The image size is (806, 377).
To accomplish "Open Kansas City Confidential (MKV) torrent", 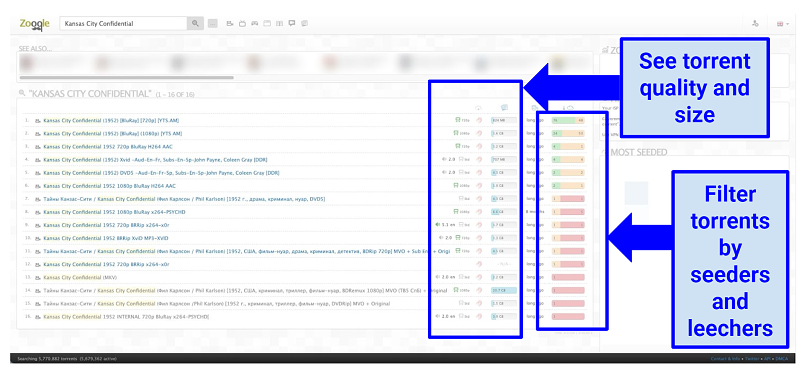I will (81, 277).
